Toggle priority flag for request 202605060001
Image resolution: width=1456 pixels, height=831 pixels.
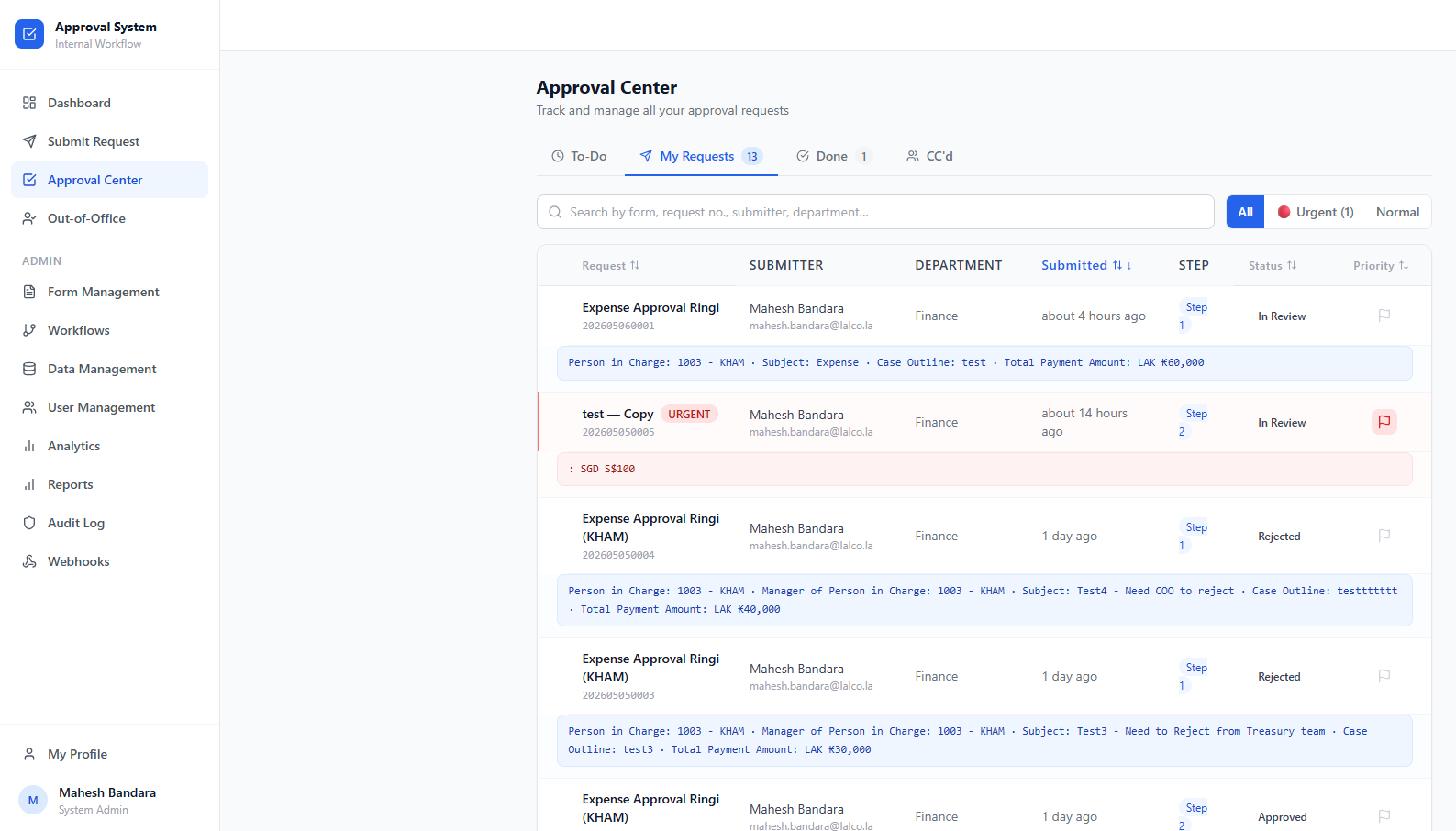1384,316
